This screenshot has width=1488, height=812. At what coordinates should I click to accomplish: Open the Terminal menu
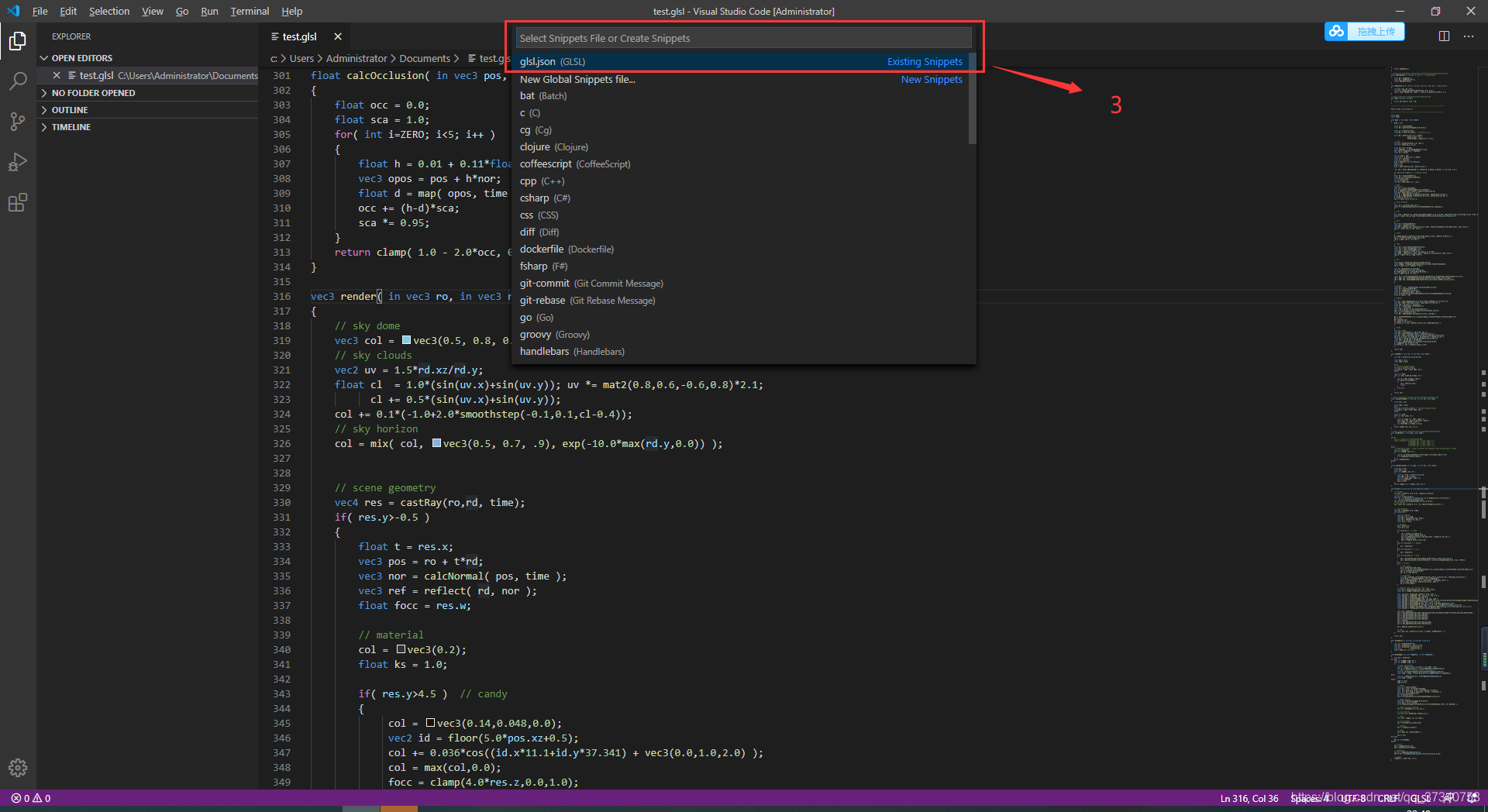pos(250,11)
